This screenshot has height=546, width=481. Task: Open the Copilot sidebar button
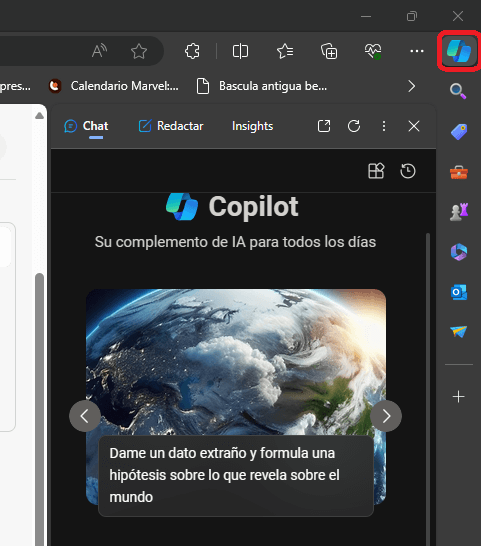459,51
